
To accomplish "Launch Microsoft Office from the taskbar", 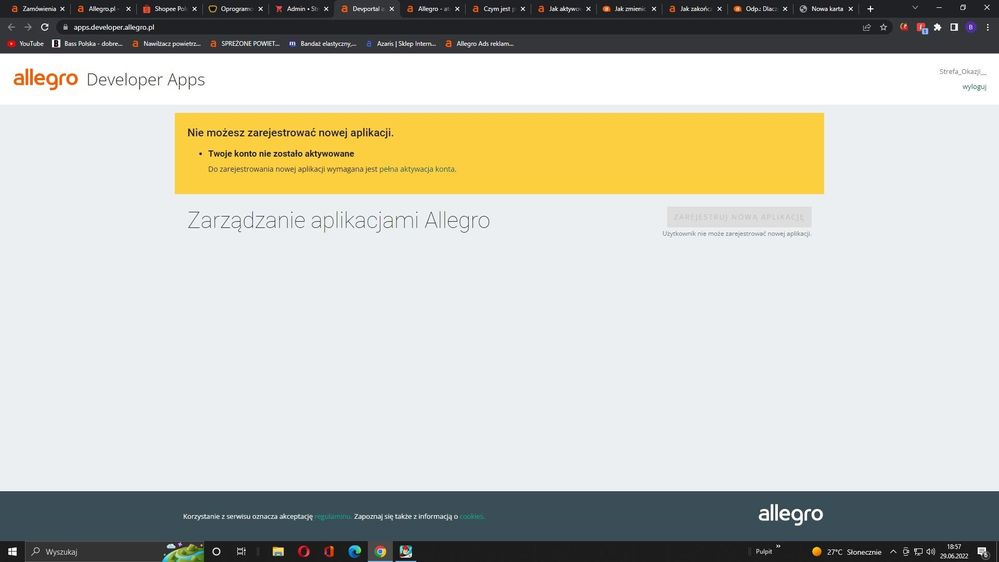I will 329,551.
